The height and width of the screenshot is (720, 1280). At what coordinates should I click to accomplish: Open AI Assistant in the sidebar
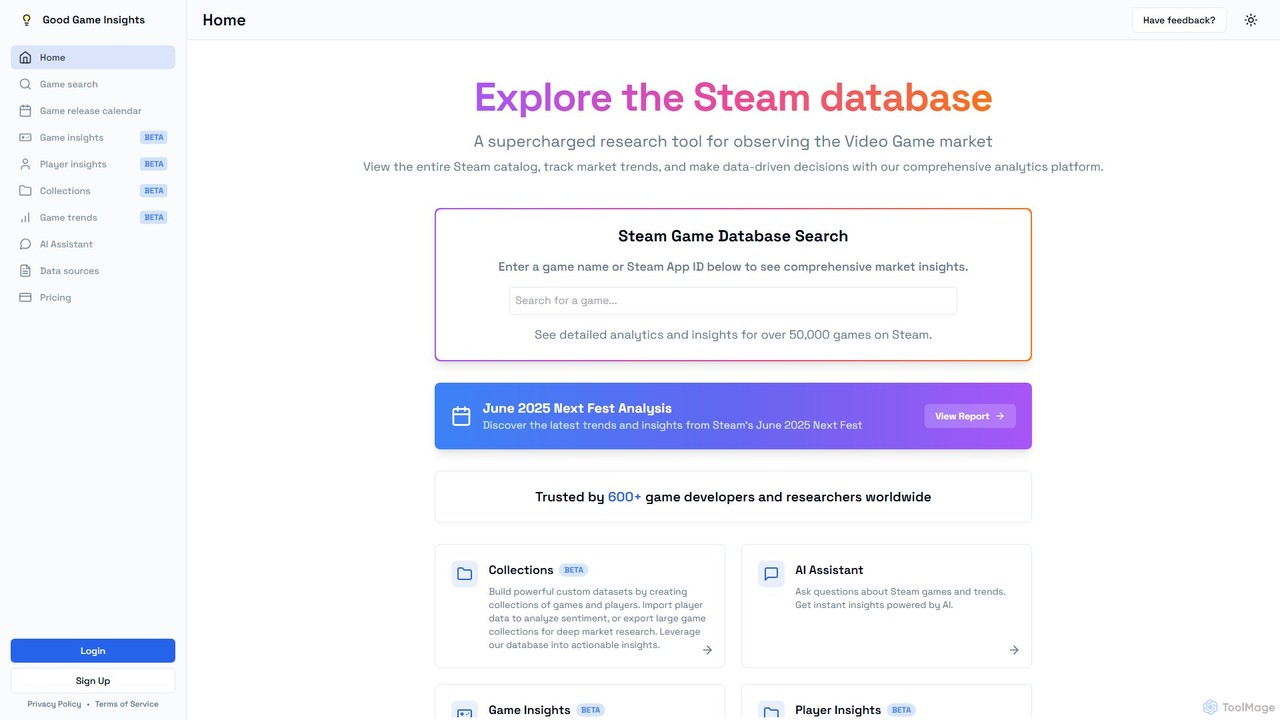[93, 244]
